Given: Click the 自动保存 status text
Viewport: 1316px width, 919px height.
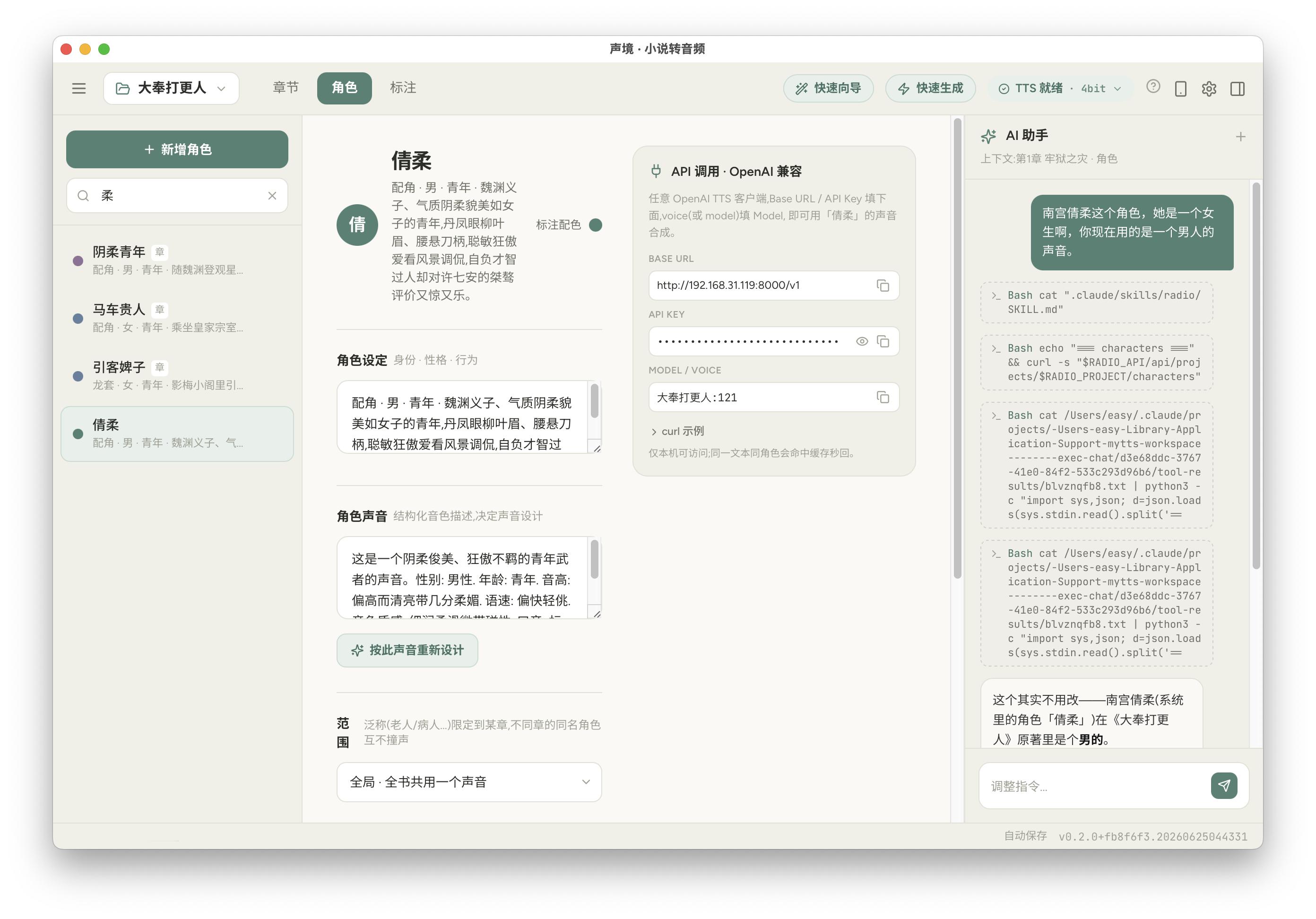Looking at the screenshot, I should 1025,836.
